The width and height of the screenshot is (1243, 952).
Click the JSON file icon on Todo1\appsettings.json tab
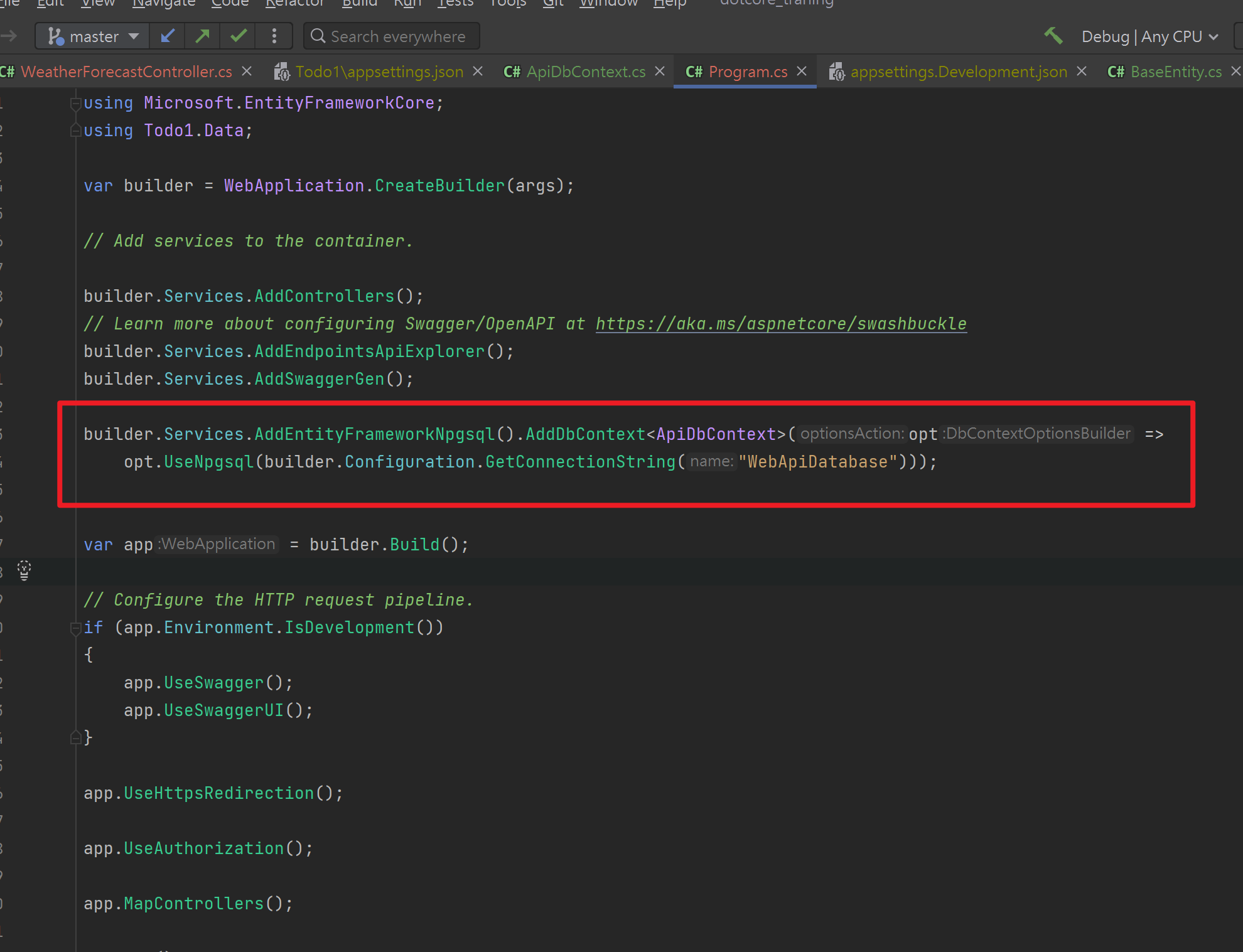pyautogui.click(x=282, y=72)
